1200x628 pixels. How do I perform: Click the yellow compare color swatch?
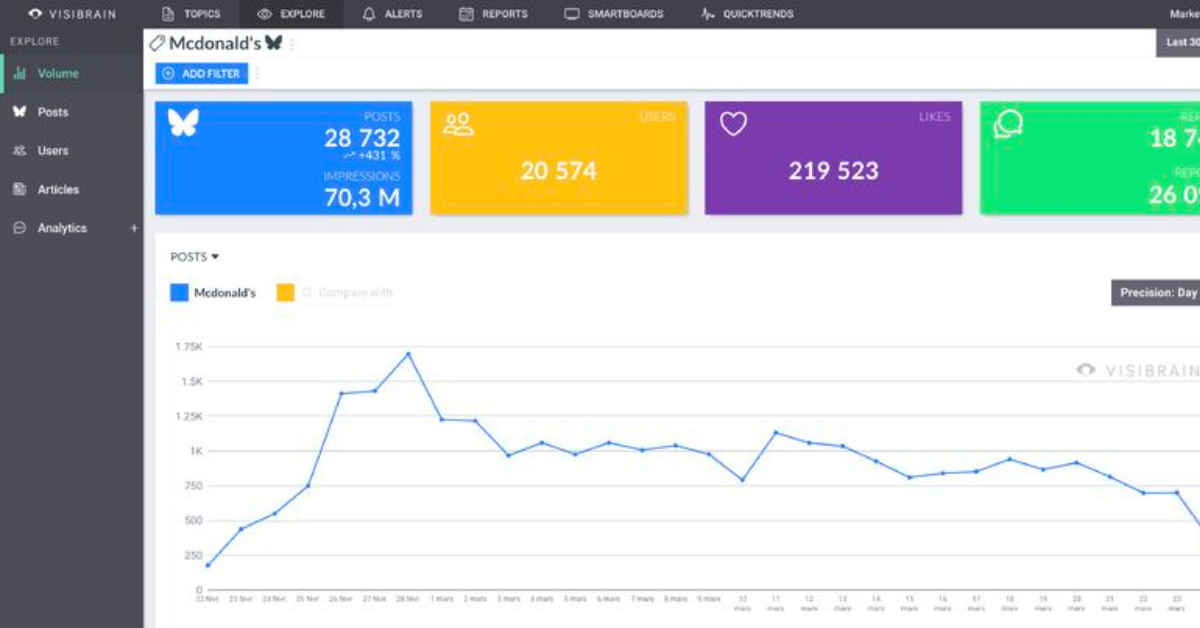(x=286, y=293)
